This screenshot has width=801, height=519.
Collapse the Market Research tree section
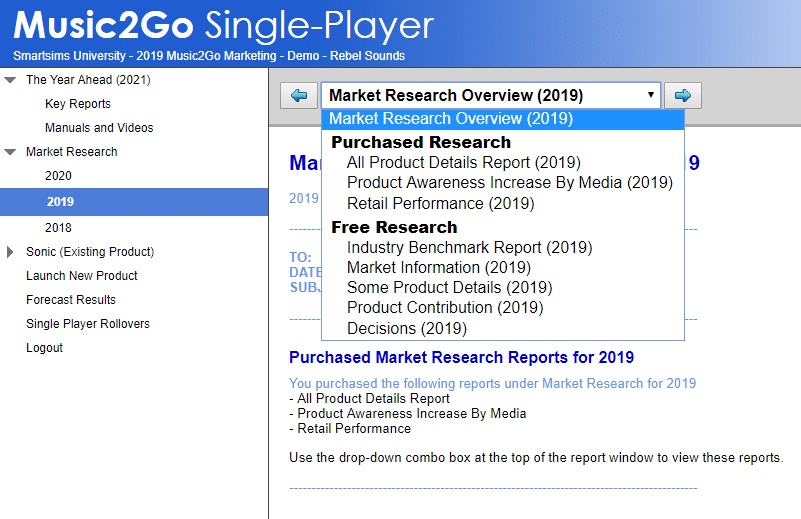coord(11,152)
